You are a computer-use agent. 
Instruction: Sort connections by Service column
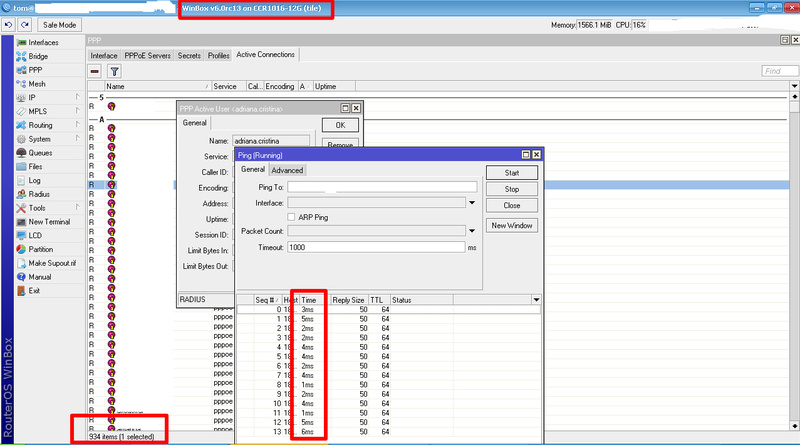click(229, 86)
